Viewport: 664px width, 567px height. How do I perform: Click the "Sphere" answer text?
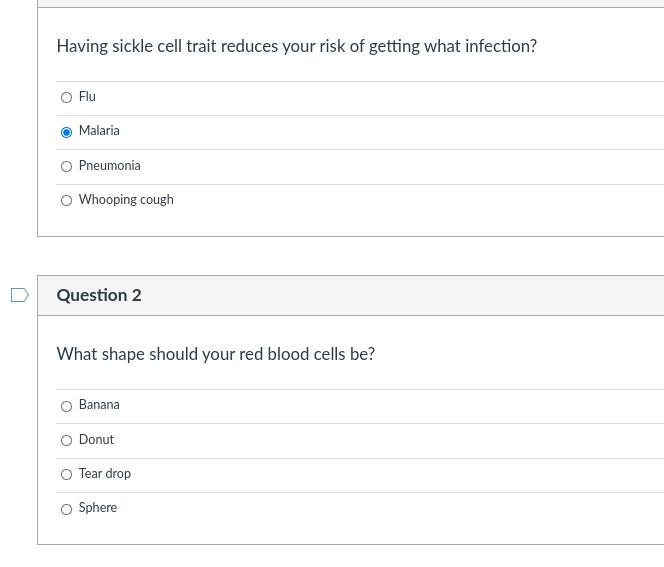98,508
